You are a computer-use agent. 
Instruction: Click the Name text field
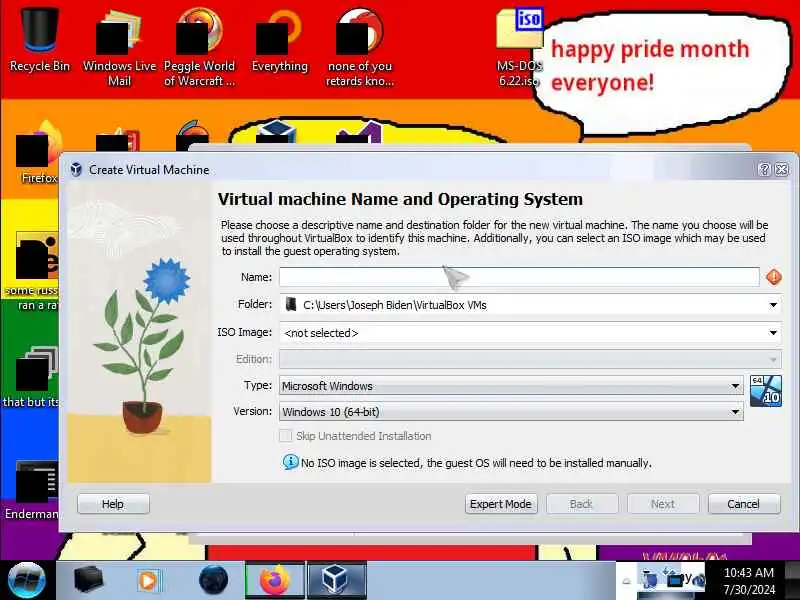(519, 277)
